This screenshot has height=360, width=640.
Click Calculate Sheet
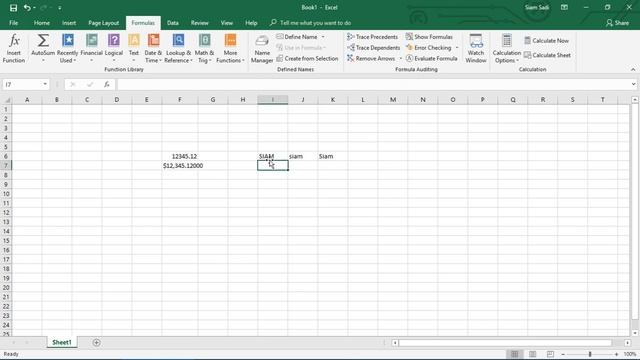(x=547, y=55)
